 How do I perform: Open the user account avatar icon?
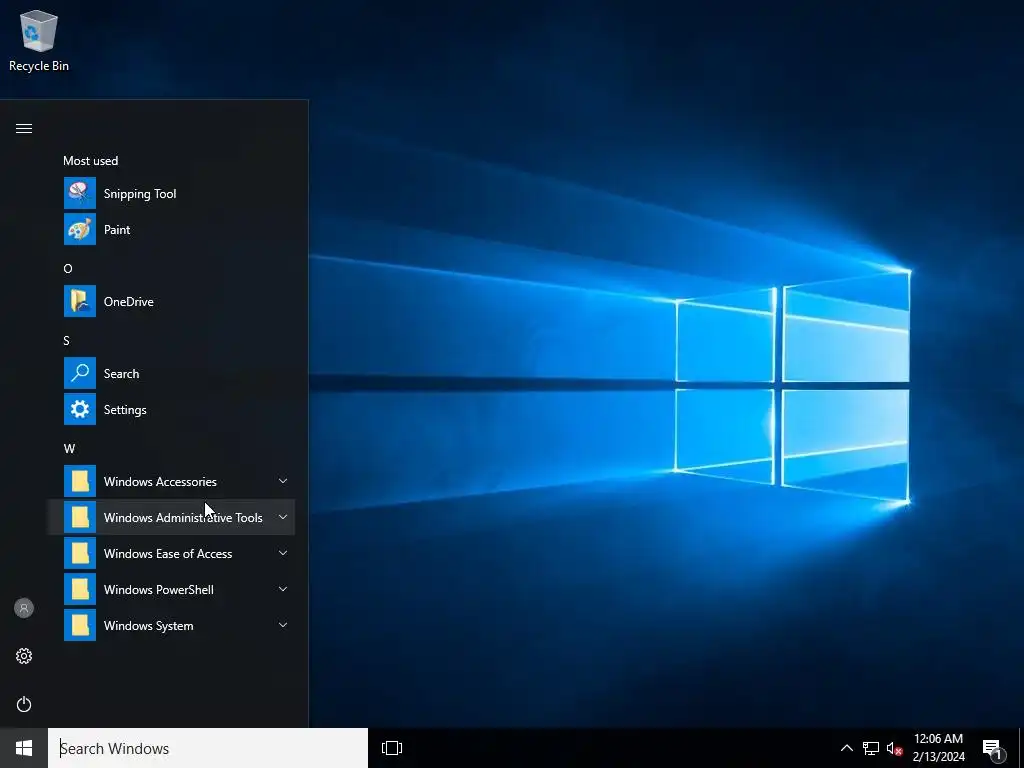tap(24, 608)
